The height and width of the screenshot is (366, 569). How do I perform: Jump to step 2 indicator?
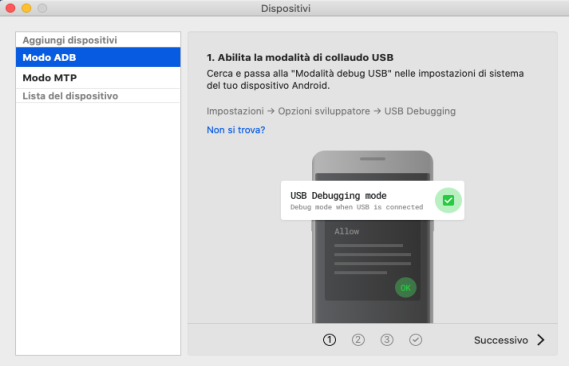tap(358, 340)
